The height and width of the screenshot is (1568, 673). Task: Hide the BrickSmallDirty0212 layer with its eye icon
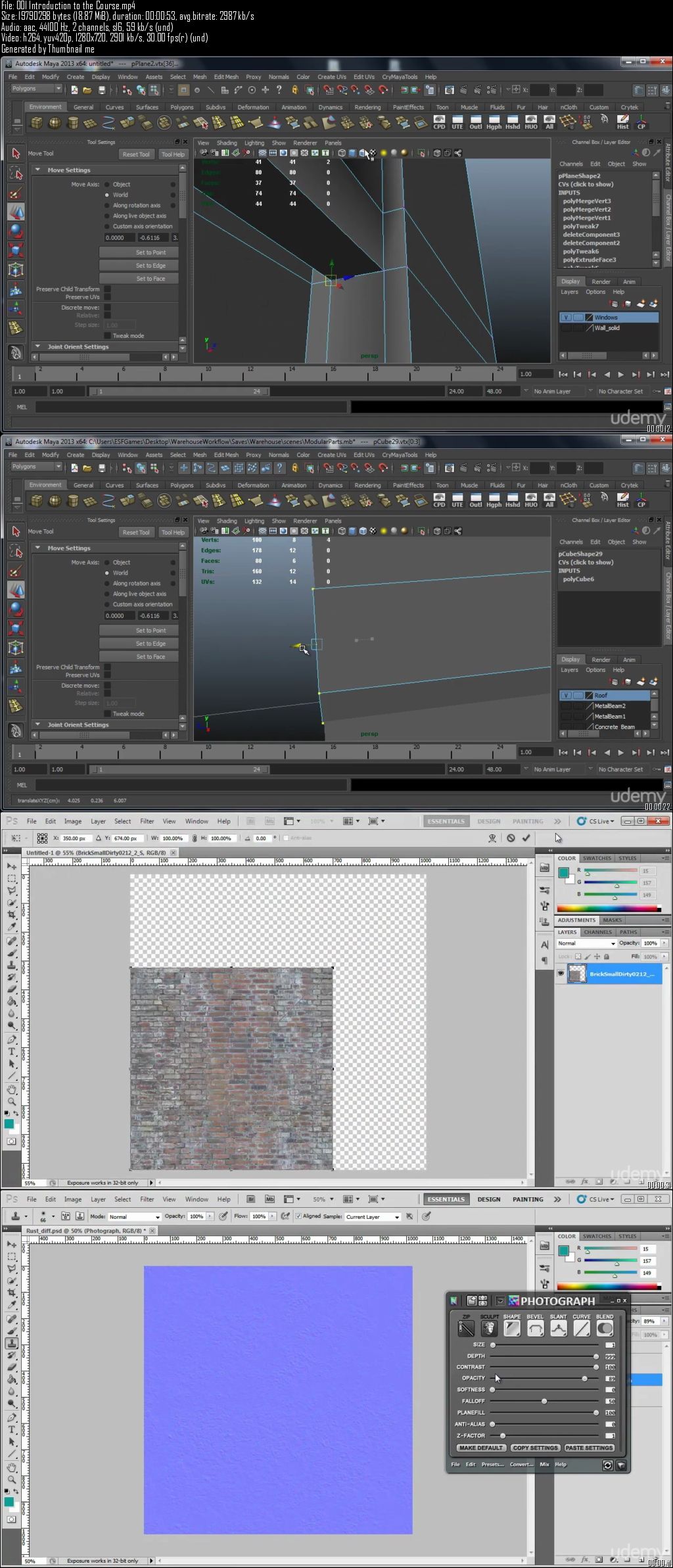[x=561, y=974]
